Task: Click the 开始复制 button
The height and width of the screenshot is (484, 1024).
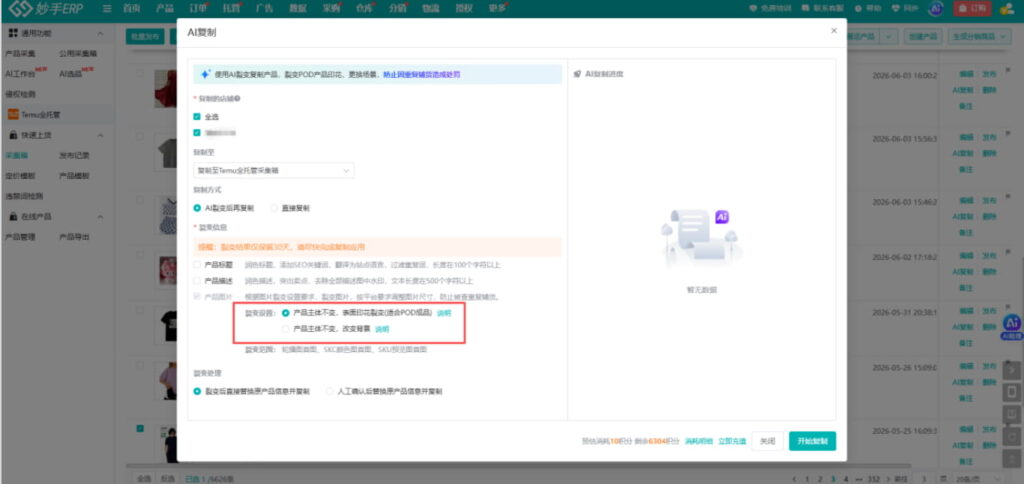Action: [812, 442]
